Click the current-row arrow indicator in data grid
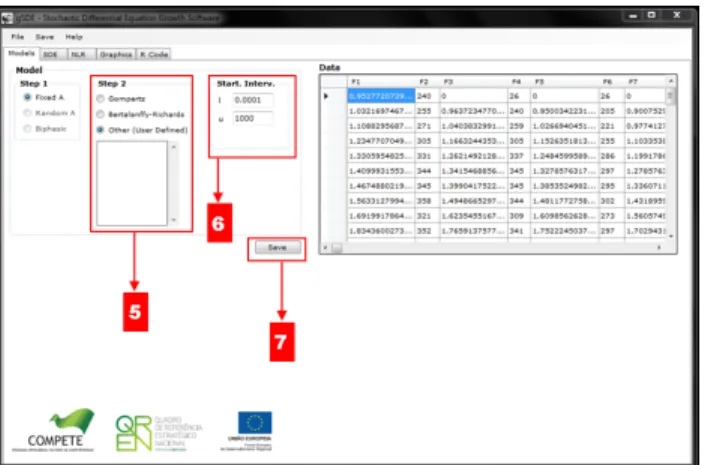The image size is (705, 465). point(326,96)
